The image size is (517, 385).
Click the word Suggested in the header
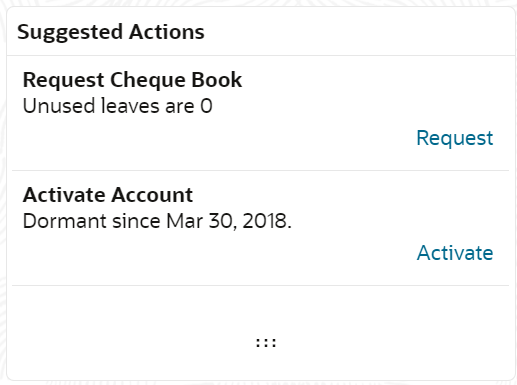(x=70, y=33)
